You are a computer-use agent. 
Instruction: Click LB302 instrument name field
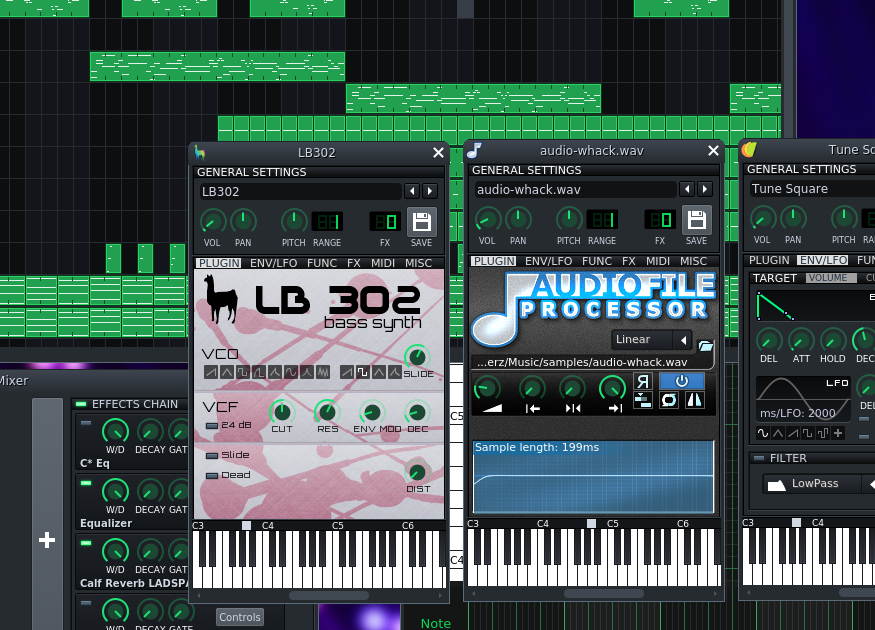point(300,191)
